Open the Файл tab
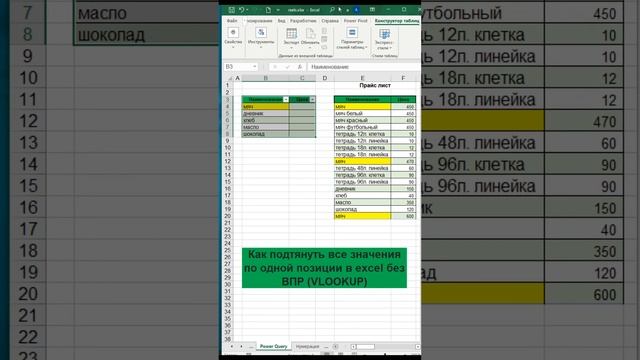640x360 pixels. click(x=232, y=21)
